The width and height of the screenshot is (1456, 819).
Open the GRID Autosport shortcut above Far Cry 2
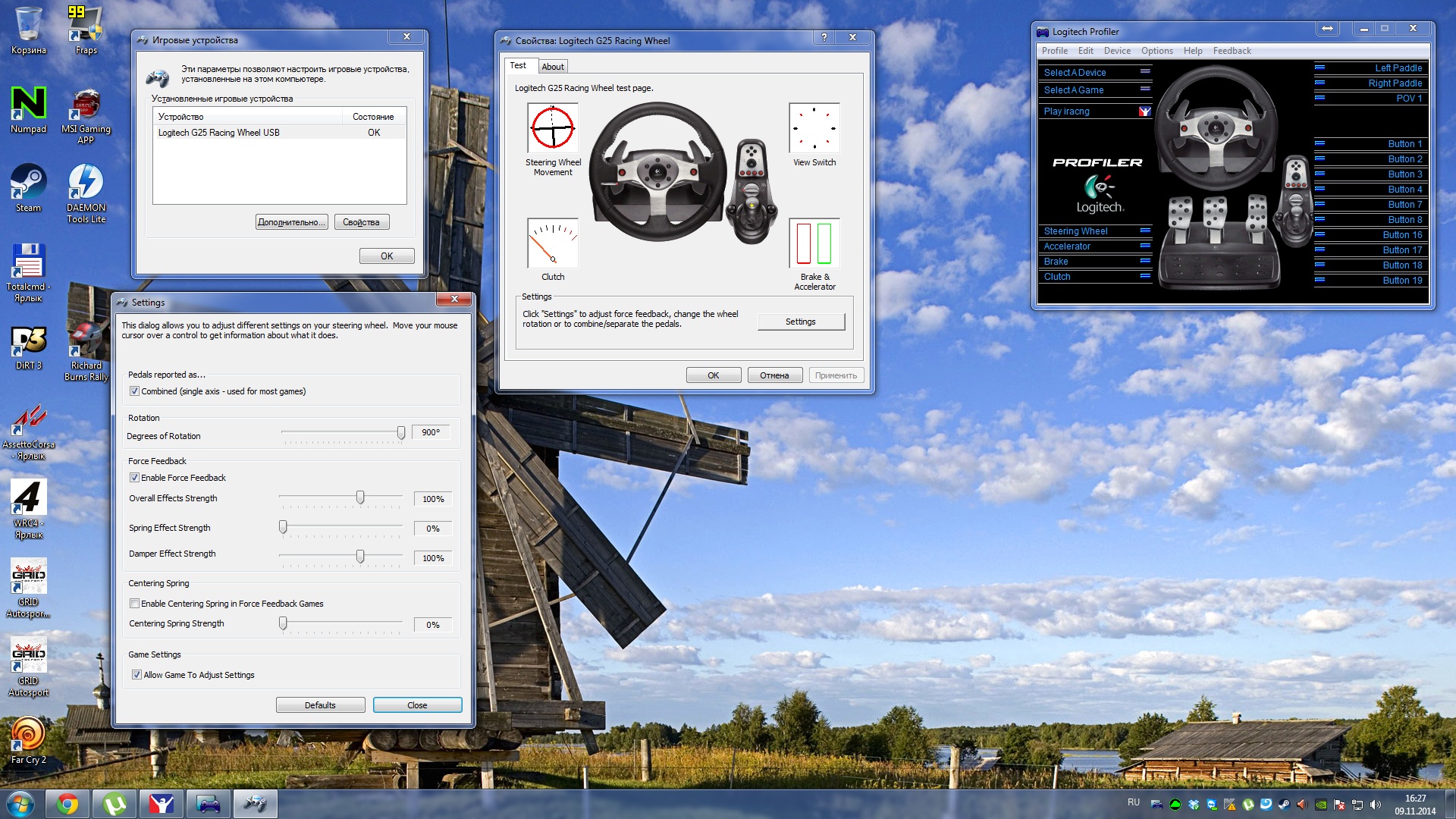29,667
